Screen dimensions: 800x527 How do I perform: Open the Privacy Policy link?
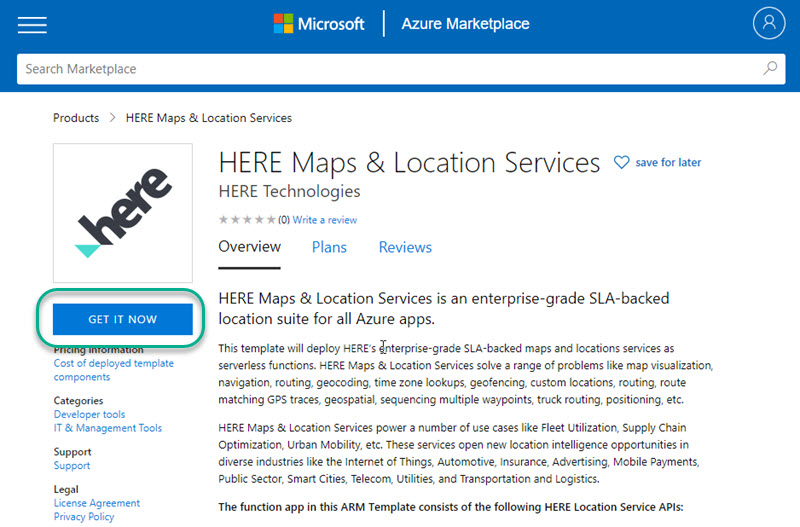[x=84, y=517]
